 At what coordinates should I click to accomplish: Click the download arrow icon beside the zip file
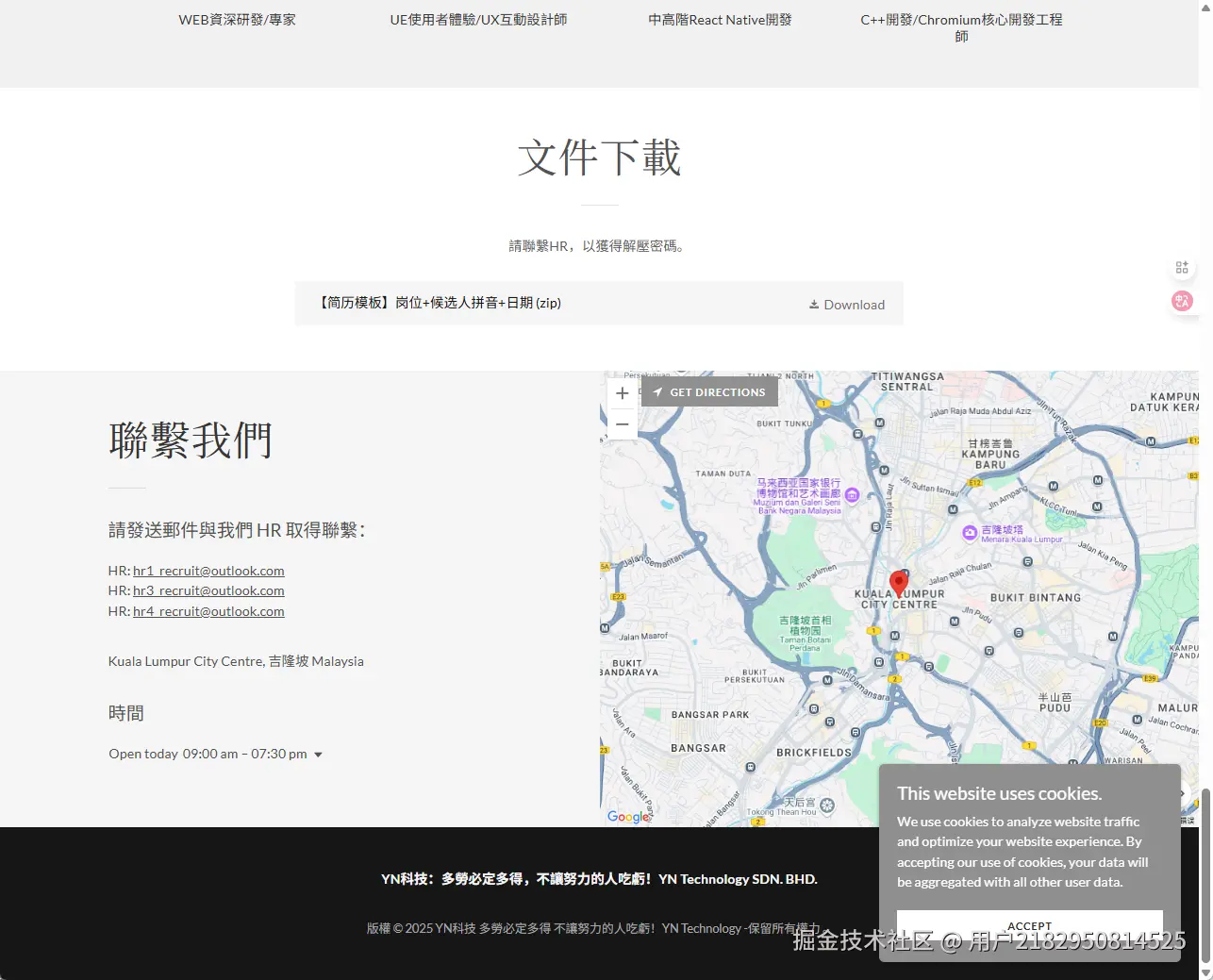813,304
